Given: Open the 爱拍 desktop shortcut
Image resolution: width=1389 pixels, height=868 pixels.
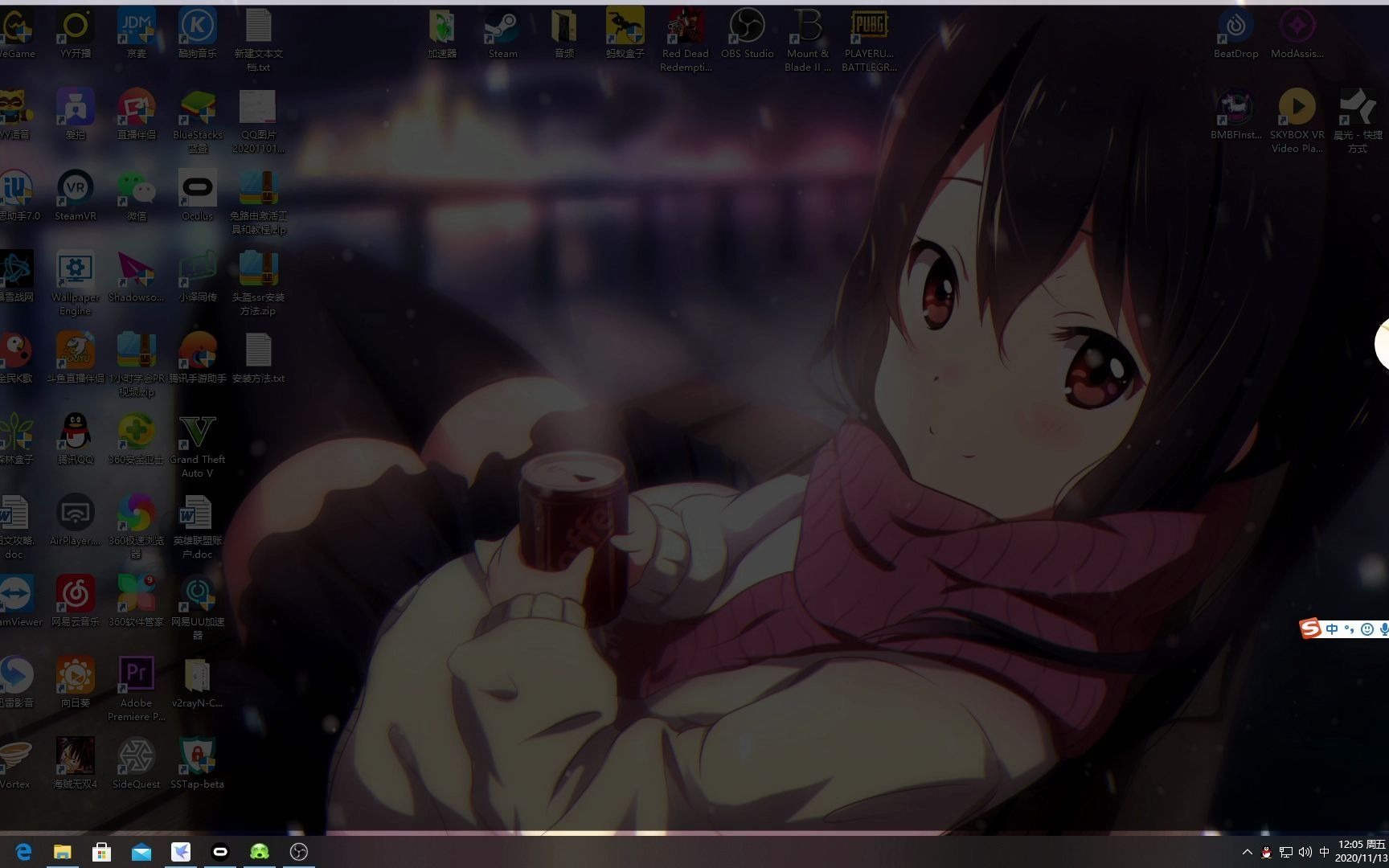Looking at the screenshot, I should (76, 115).
